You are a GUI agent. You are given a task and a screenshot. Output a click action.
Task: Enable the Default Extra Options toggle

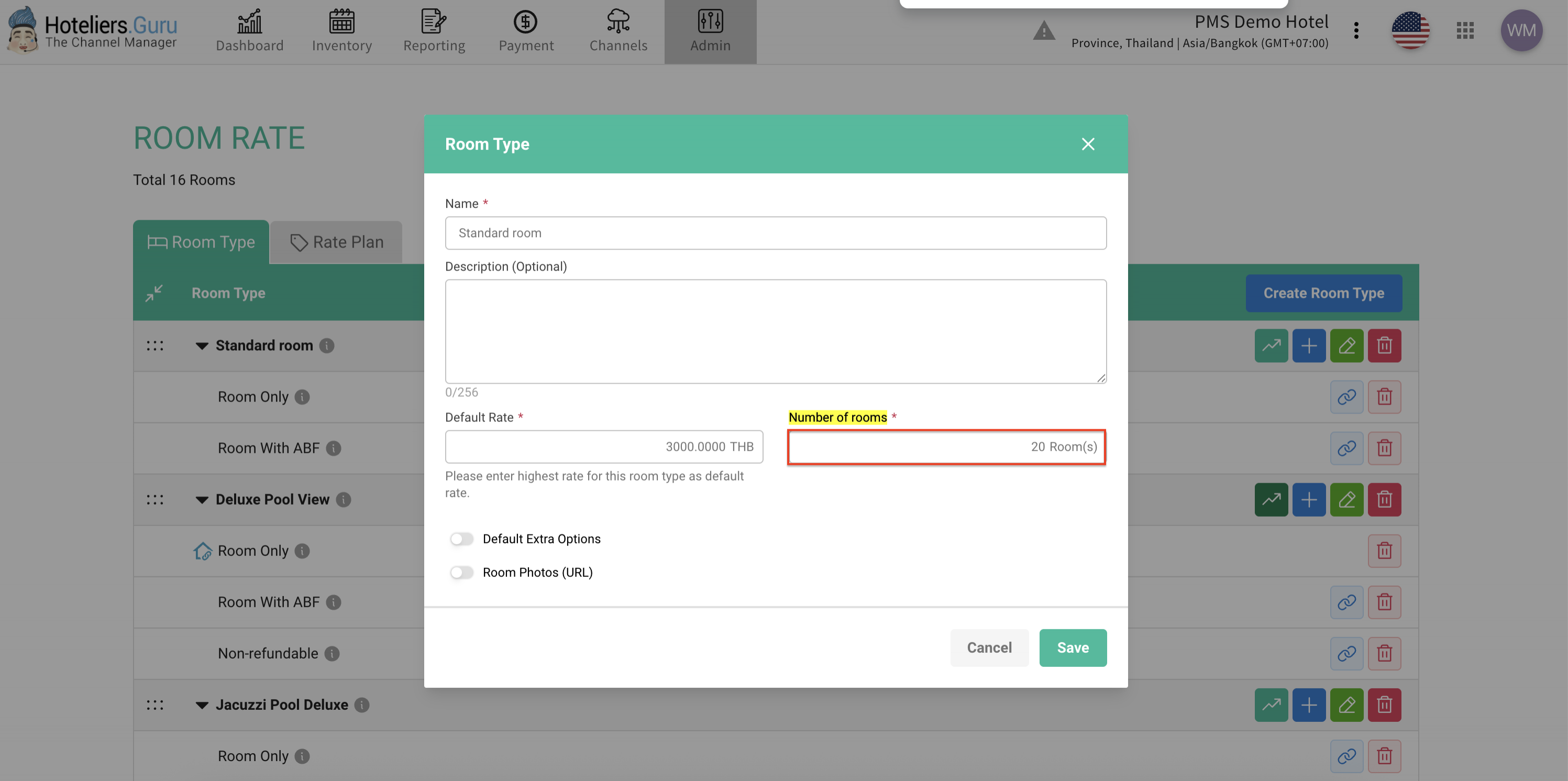click(461, 539)
